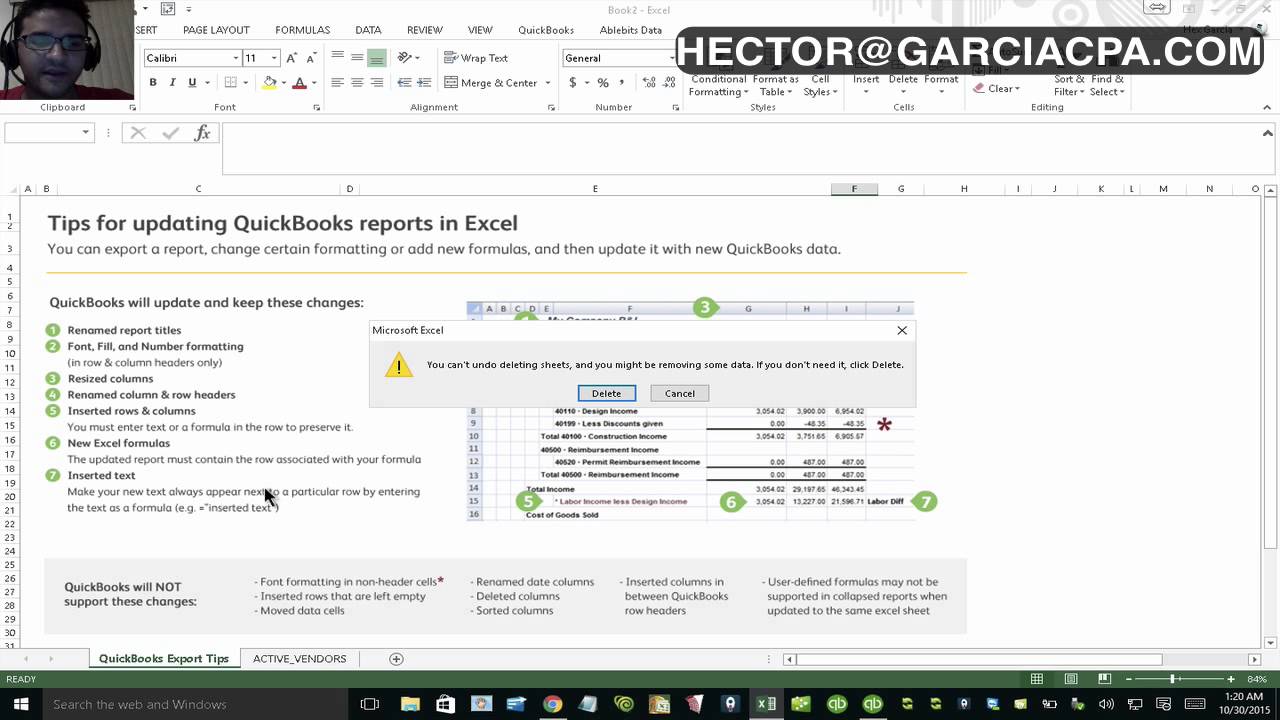Expand the Merge & Center arrow

point(549,83)
